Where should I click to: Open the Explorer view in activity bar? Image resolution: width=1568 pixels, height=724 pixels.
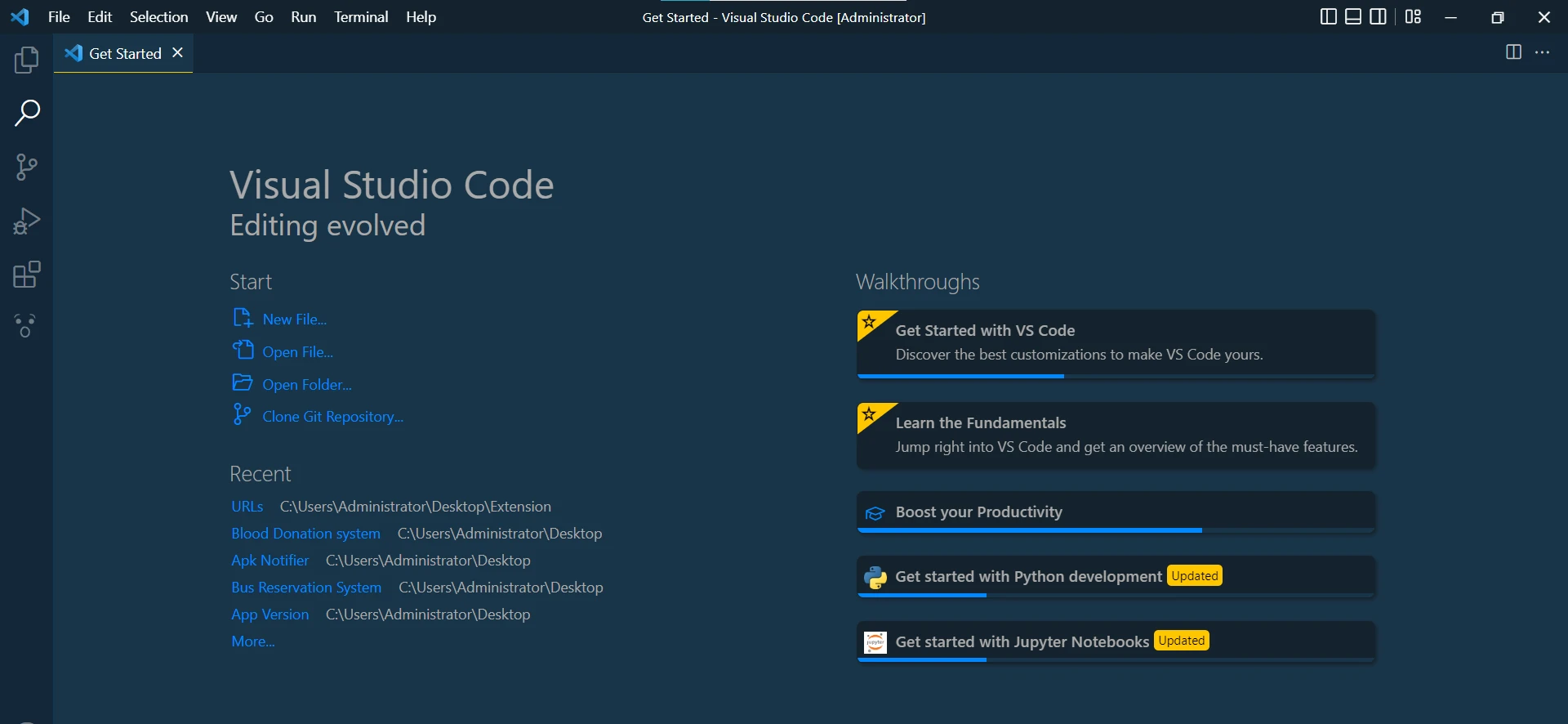click(x=26, y=60)
